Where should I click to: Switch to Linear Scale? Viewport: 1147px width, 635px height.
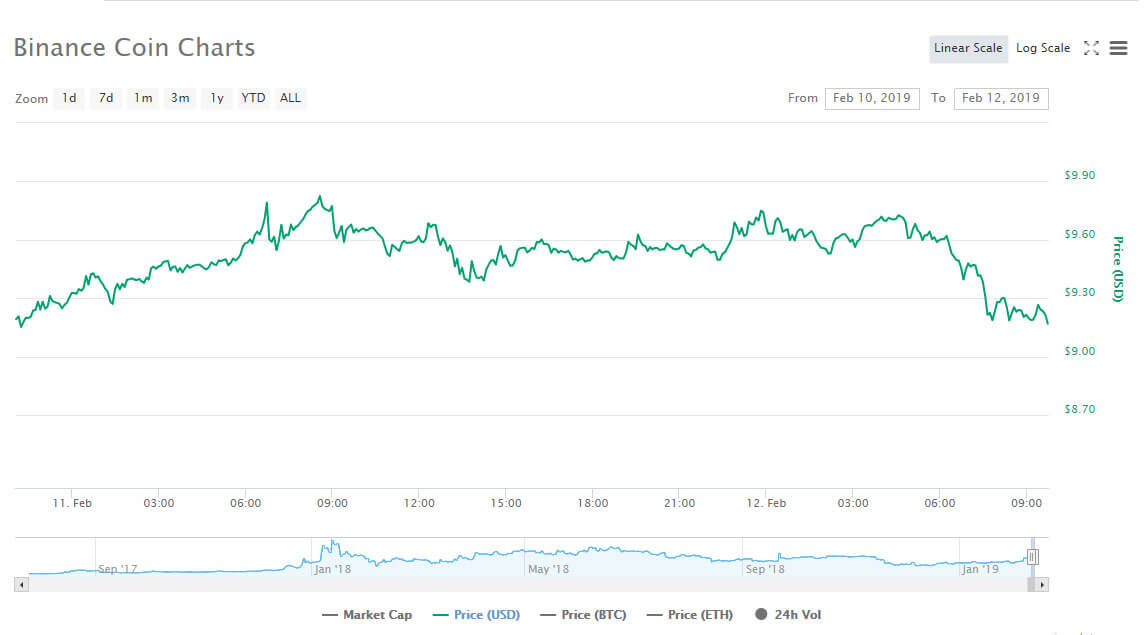tap(968, 48)
